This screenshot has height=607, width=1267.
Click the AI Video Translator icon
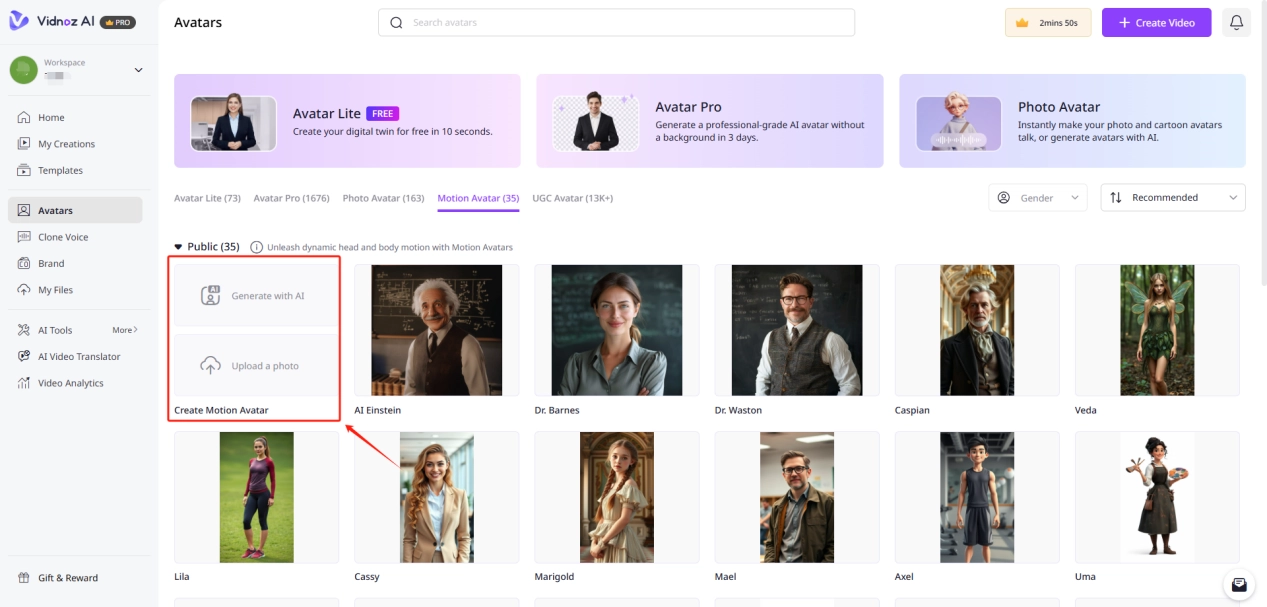pos(24,357)
